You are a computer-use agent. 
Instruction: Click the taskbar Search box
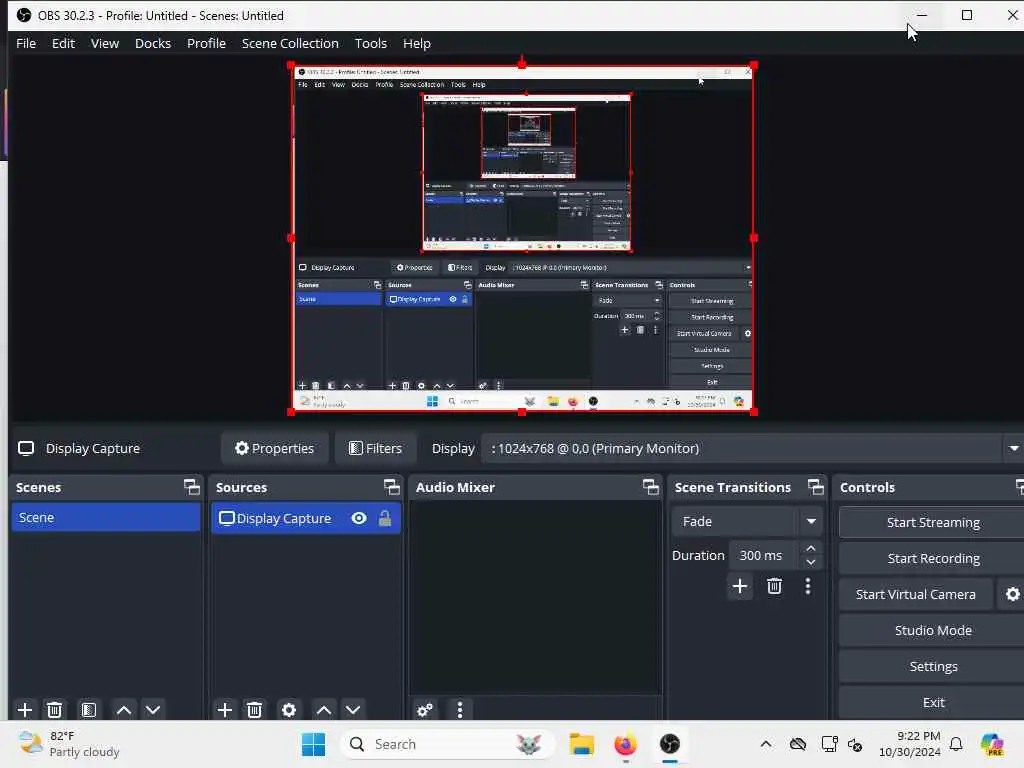pyautogui.click(x=447, y=744)
